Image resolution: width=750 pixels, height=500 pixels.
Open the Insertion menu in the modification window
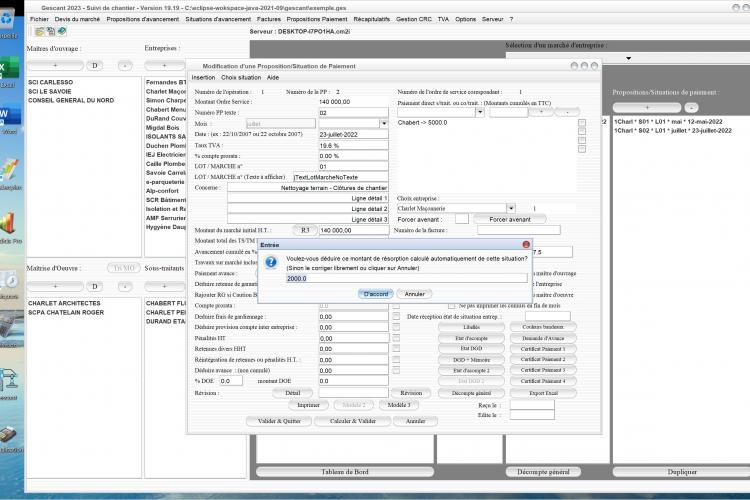click(203, 78)
